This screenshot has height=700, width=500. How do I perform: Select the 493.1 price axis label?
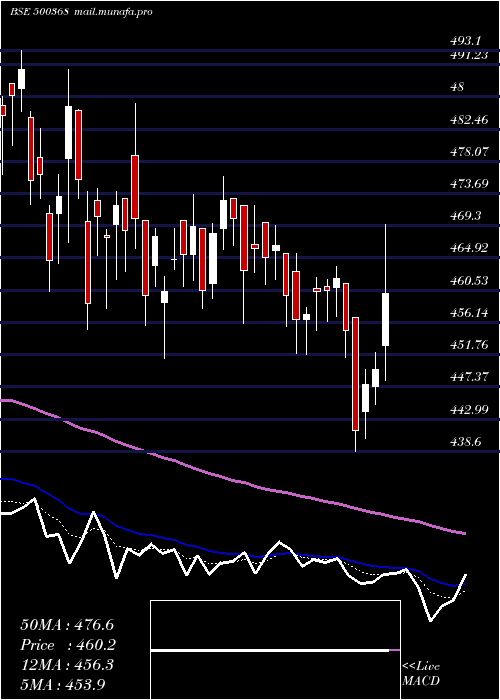pos(465,42)
